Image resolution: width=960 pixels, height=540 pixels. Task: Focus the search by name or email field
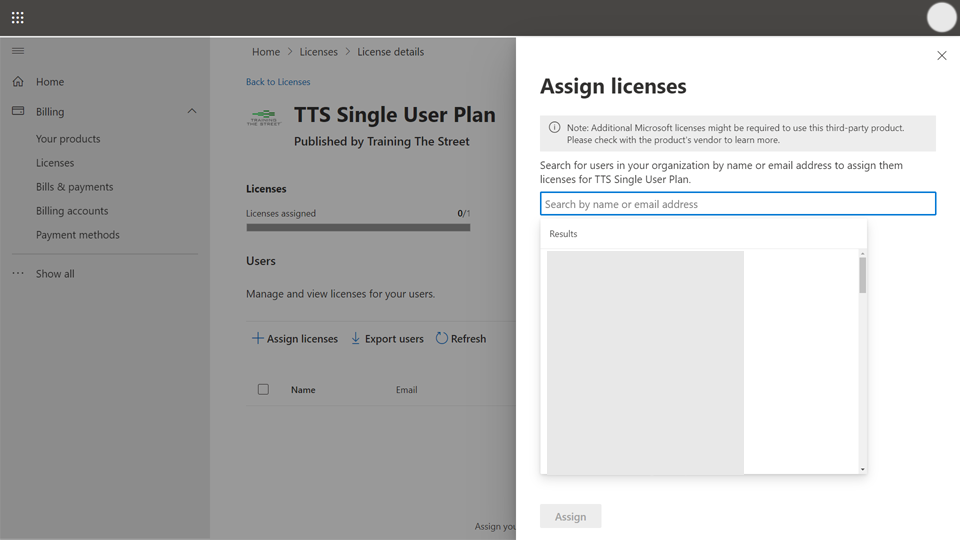click(738, 204)
